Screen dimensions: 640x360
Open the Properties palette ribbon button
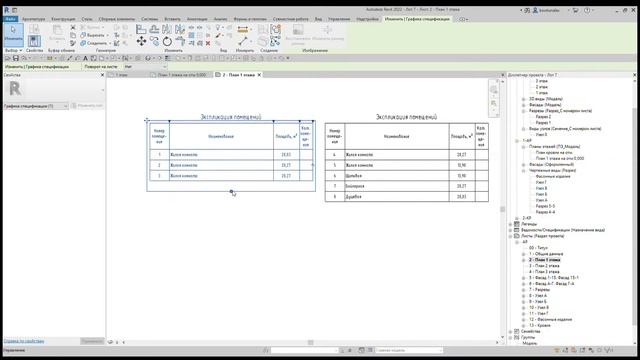(x=34, y=41)
